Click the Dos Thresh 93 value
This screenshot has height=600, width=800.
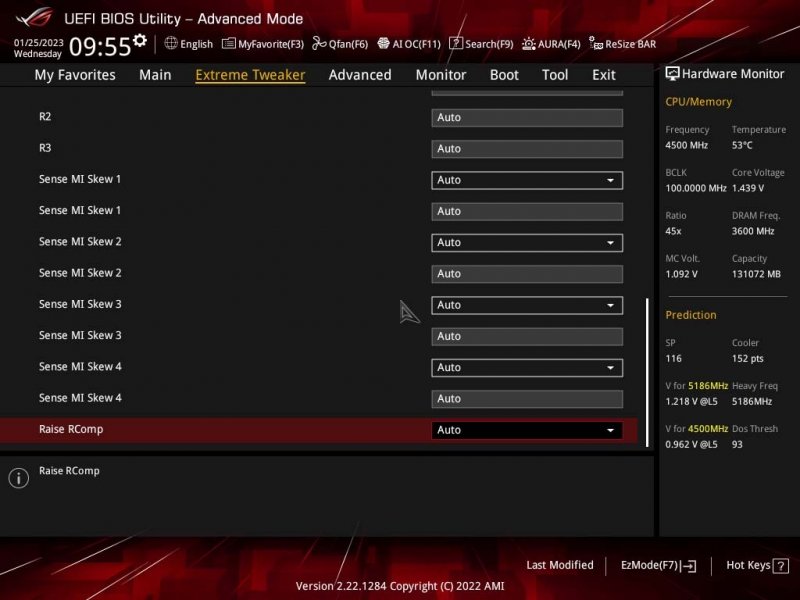click(737, 444)
